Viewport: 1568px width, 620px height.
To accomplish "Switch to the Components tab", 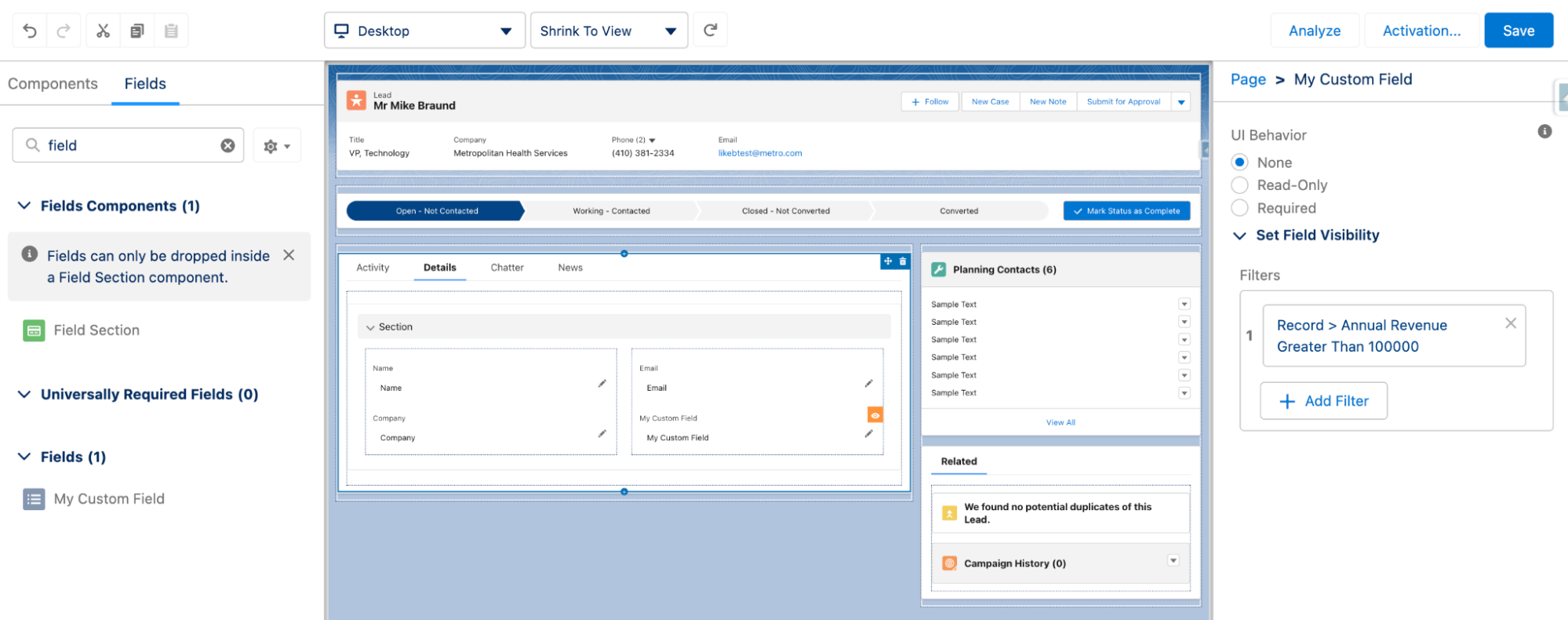I will (x=53, y=84).
